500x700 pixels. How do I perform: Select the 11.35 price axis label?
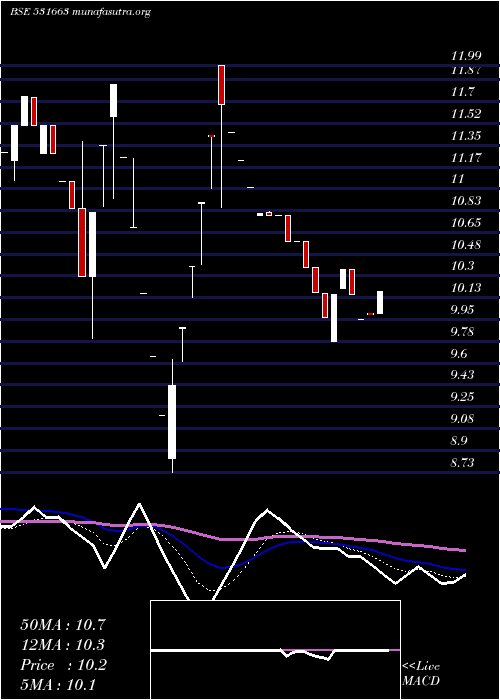pyautogui.click(x=466, y=136)
